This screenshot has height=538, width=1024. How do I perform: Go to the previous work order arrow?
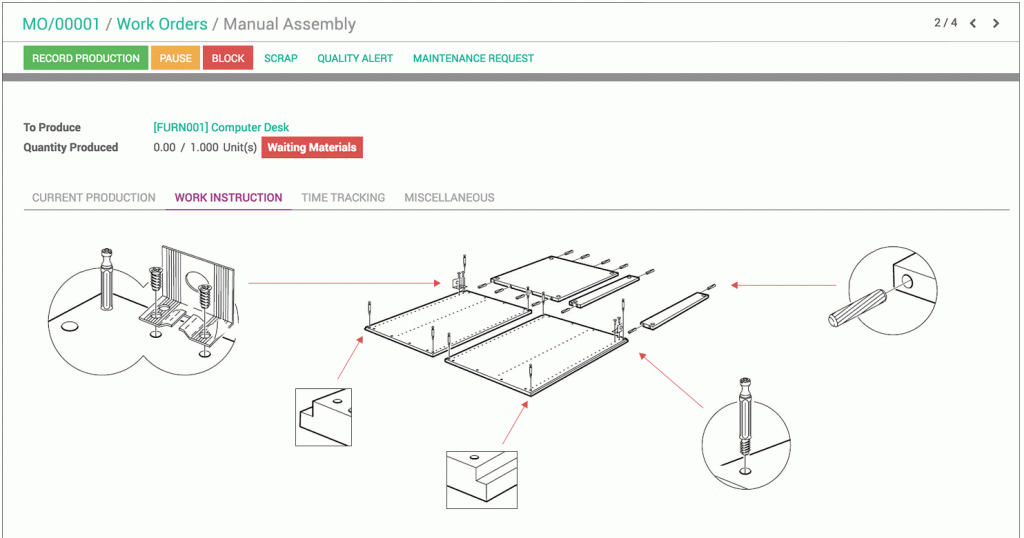(x=973, y=24)
